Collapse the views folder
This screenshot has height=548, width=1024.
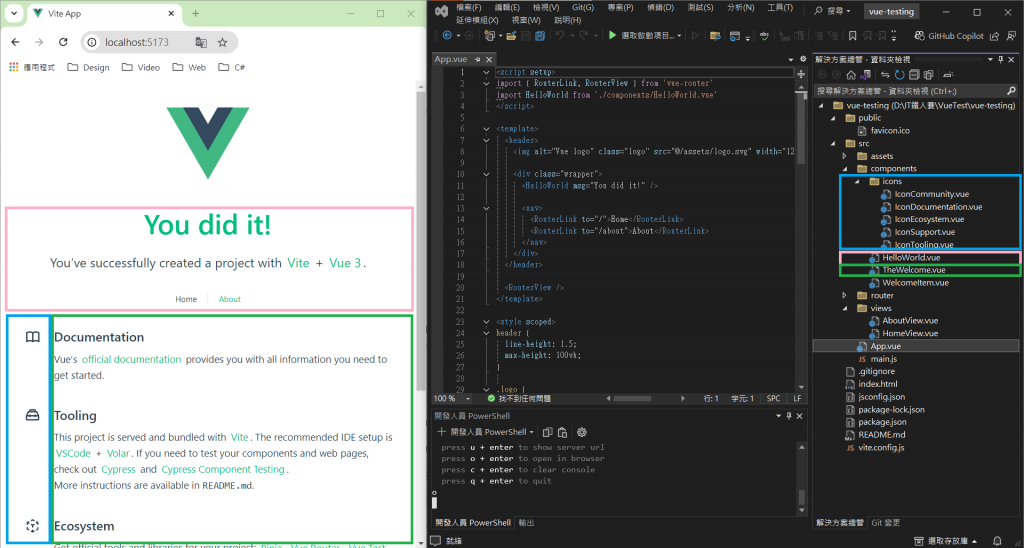[x=844, y=308]
